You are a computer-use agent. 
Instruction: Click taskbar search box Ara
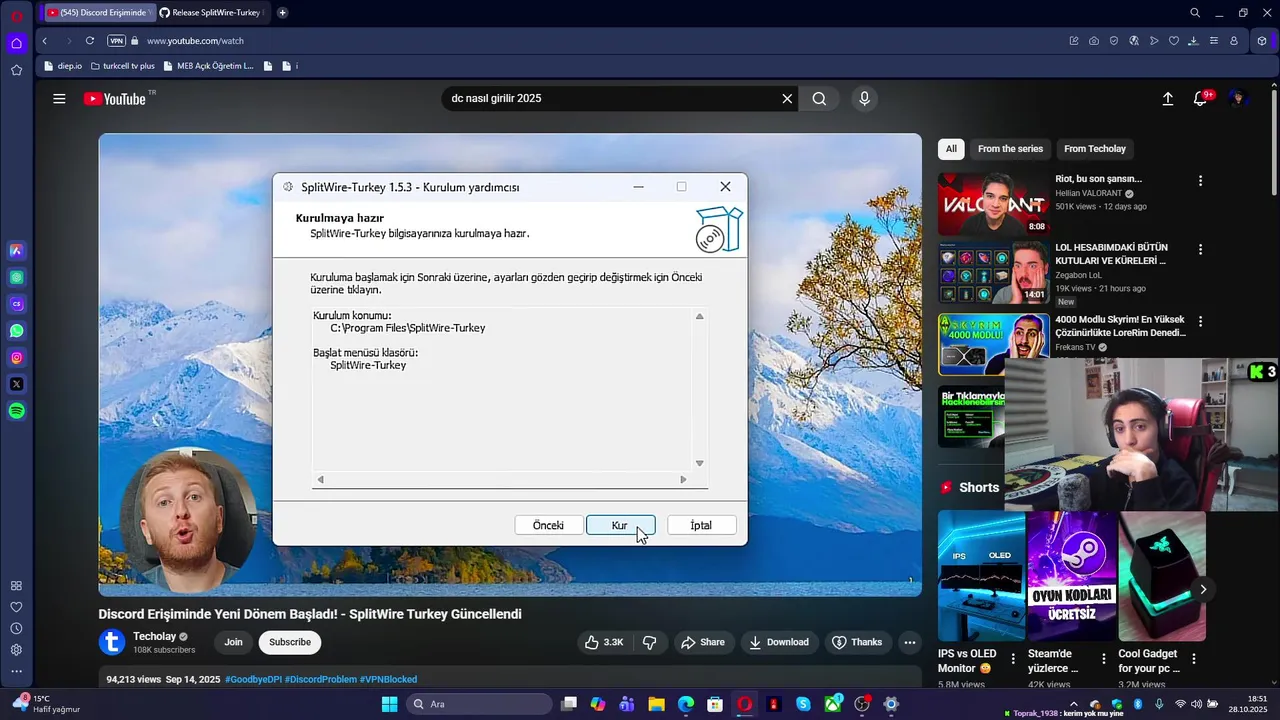tap(480, 704)
